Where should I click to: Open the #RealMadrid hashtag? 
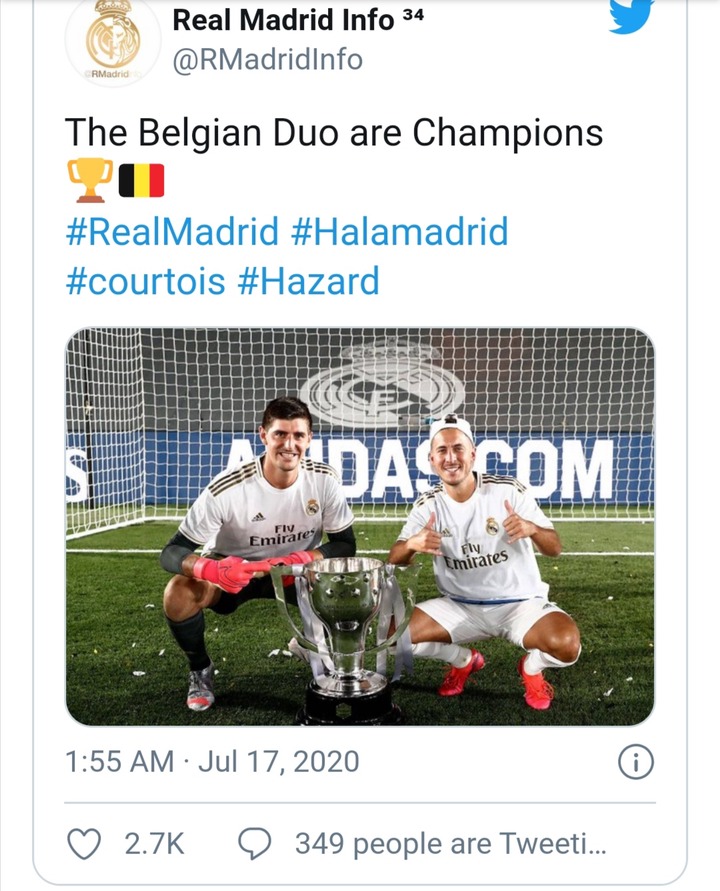point(172,231)
